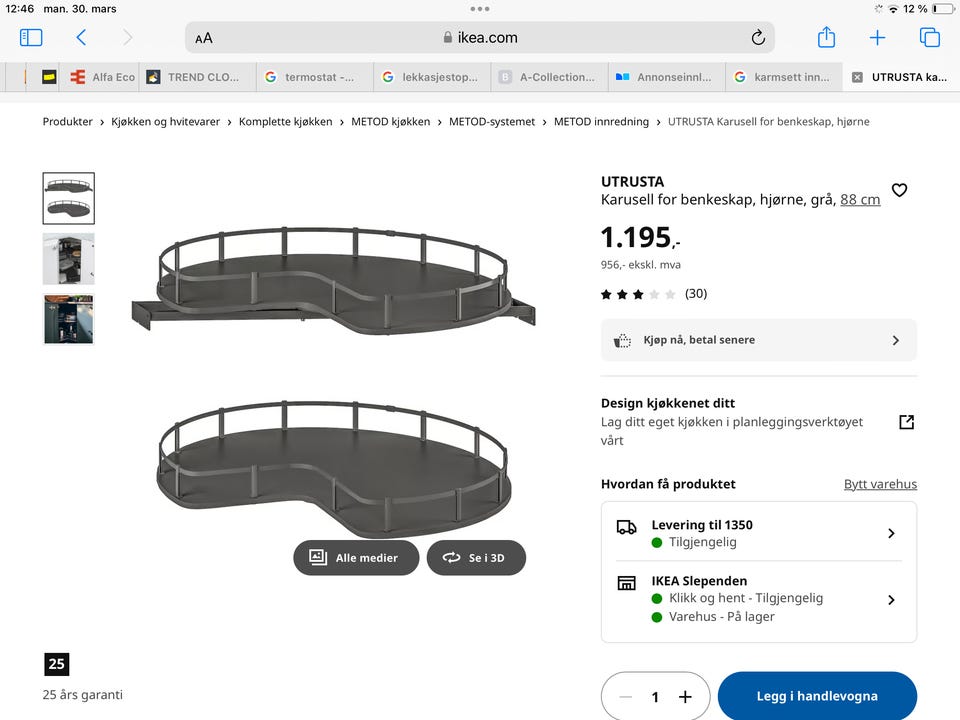Open Alle medier gallery button

(x=356, y=558)
